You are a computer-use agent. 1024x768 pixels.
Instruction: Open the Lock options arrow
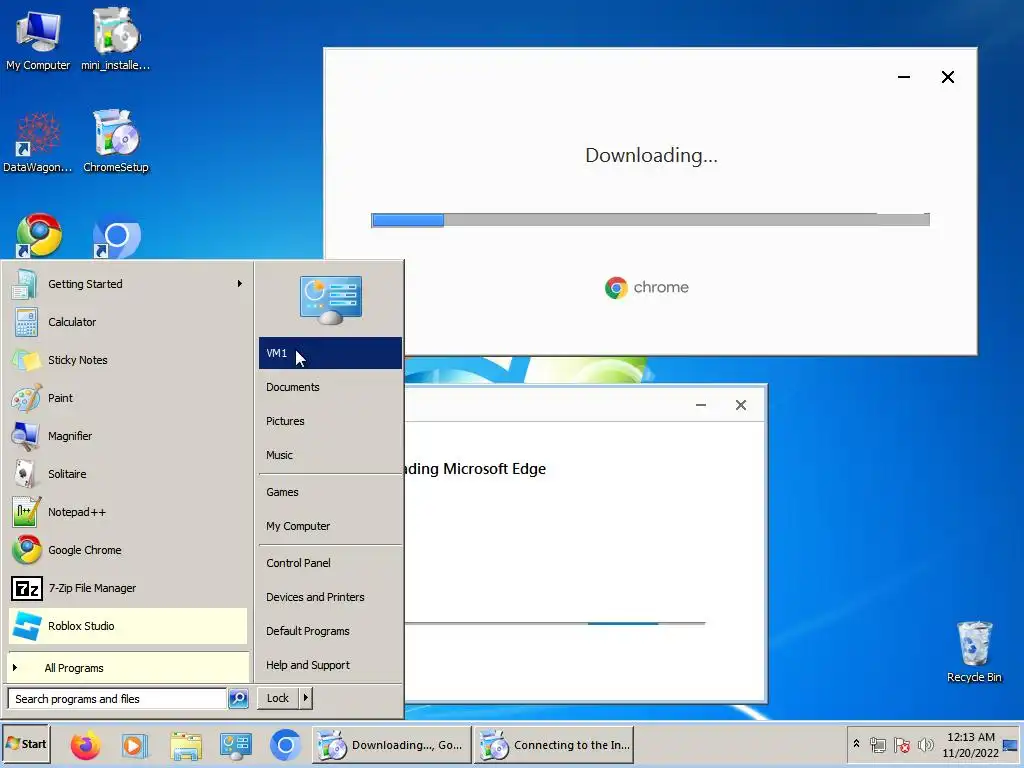point(305,697)
